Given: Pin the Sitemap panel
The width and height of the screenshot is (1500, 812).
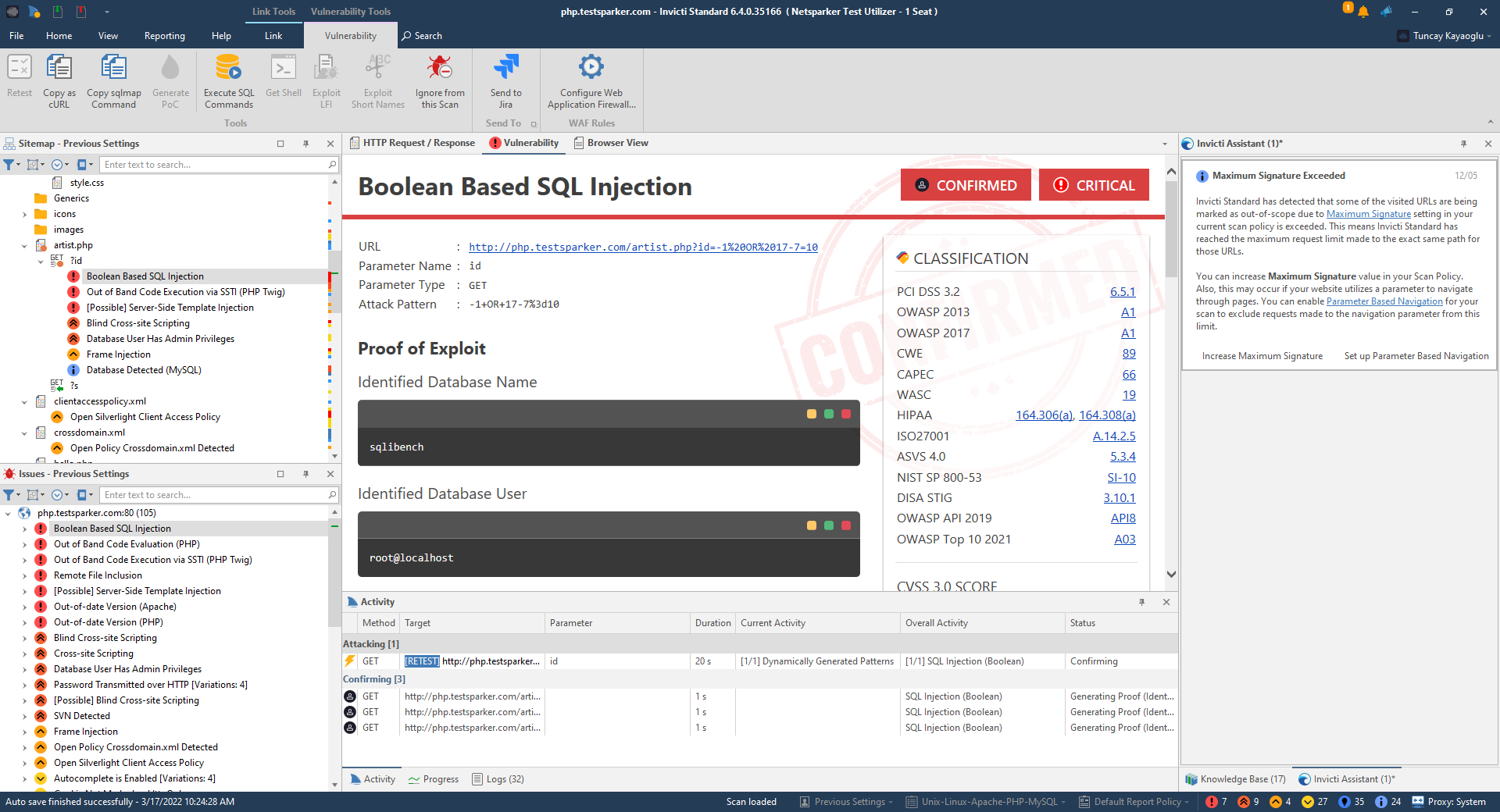Looking at the screenshot, I should coord(305,144).
